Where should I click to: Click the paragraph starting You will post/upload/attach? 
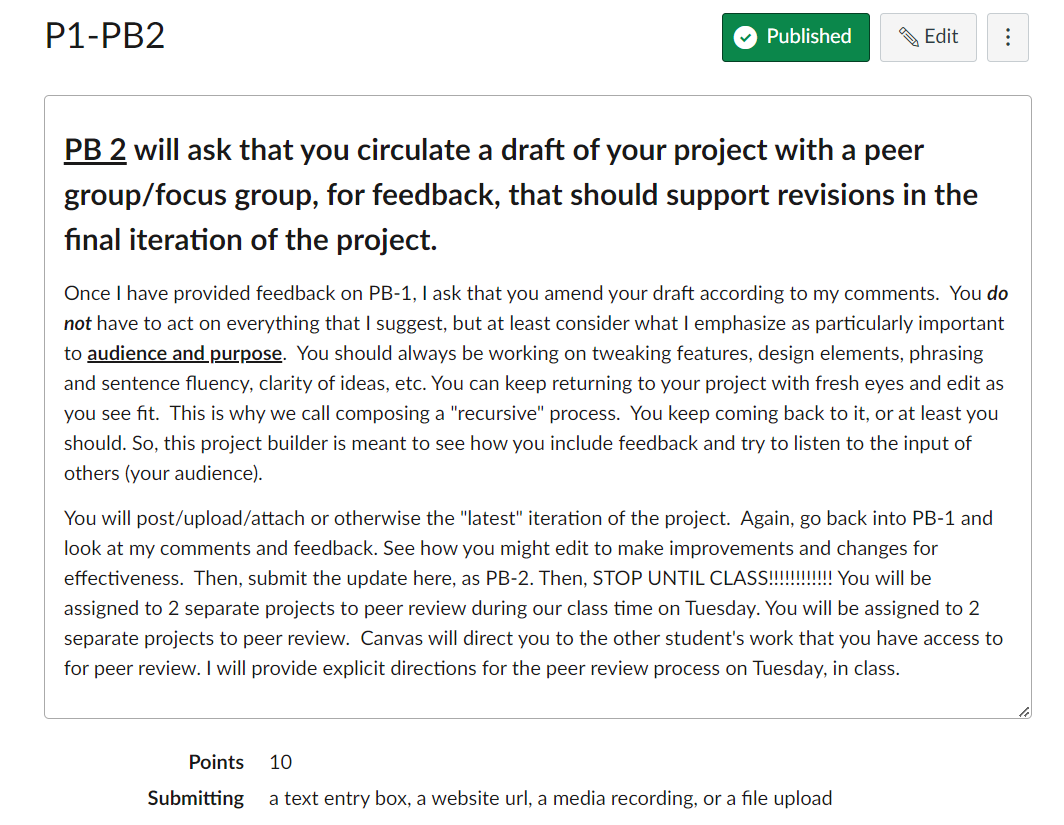click(x=533, y=593)
